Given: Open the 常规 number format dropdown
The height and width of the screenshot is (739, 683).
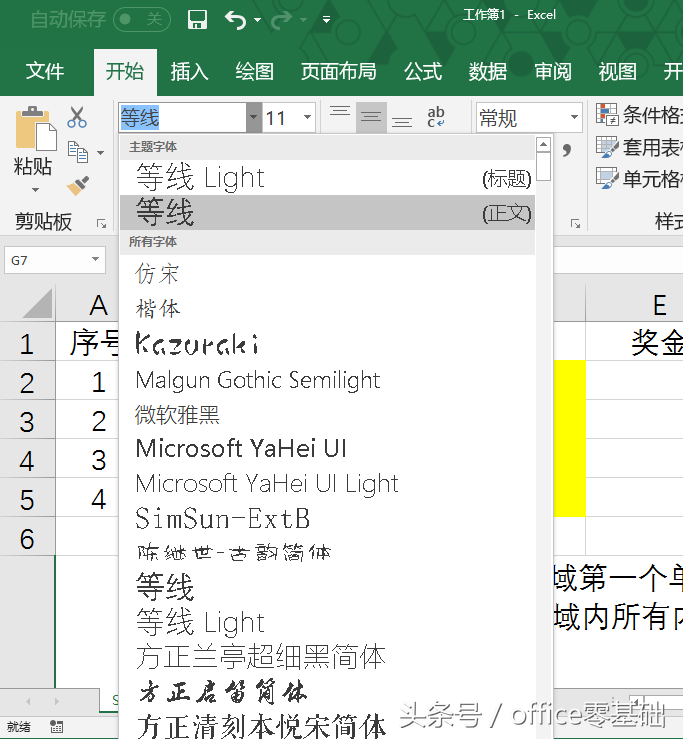Looking at the screenshot, I should tap(574, 117).
